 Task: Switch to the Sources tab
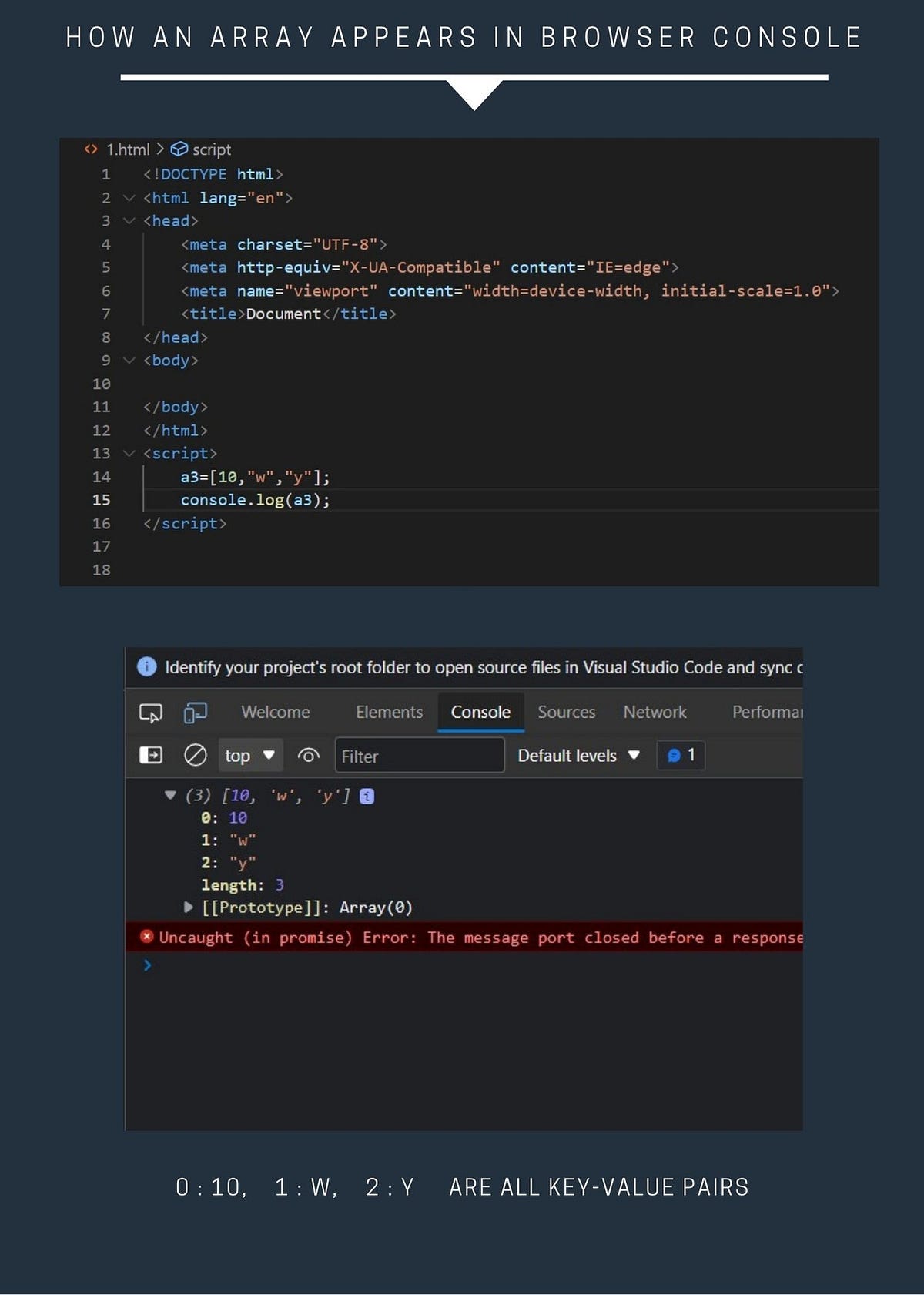pyautogui.click(x=566, y=713)
